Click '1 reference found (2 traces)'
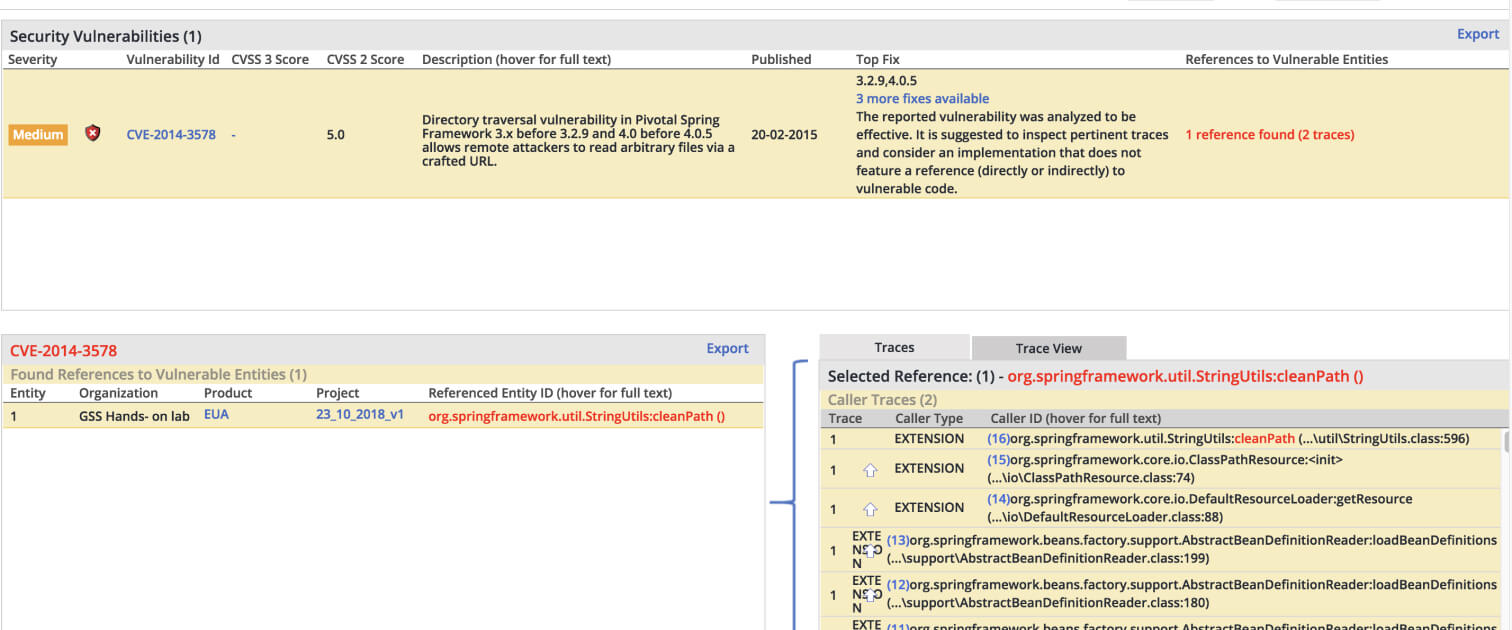 click(1270, 134)
